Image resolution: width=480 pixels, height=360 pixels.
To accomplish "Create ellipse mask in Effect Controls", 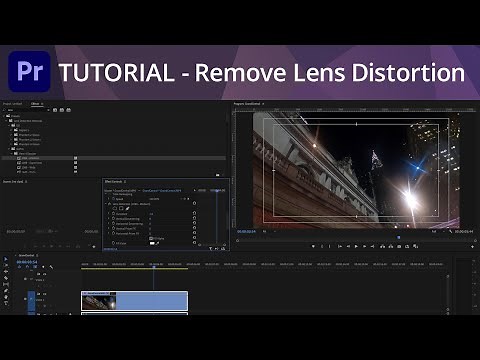I will click(115, 208).
